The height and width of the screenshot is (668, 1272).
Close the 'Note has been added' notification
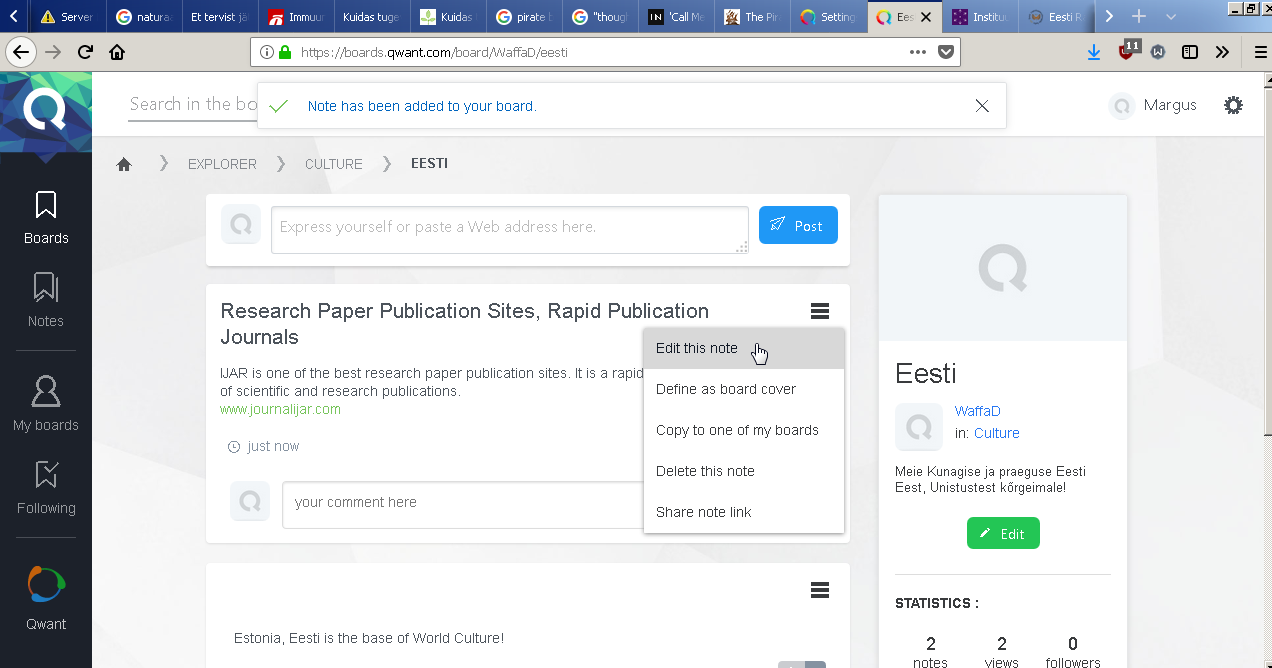point(982,106)
